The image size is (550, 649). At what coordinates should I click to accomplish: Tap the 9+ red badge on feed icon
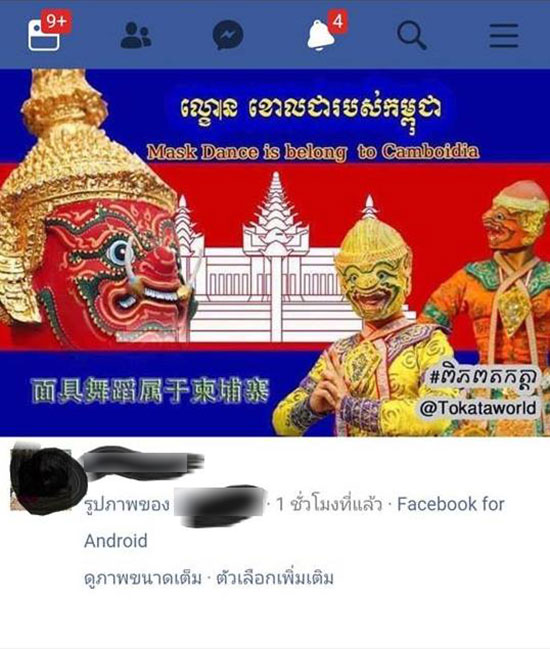click(56, 22)
